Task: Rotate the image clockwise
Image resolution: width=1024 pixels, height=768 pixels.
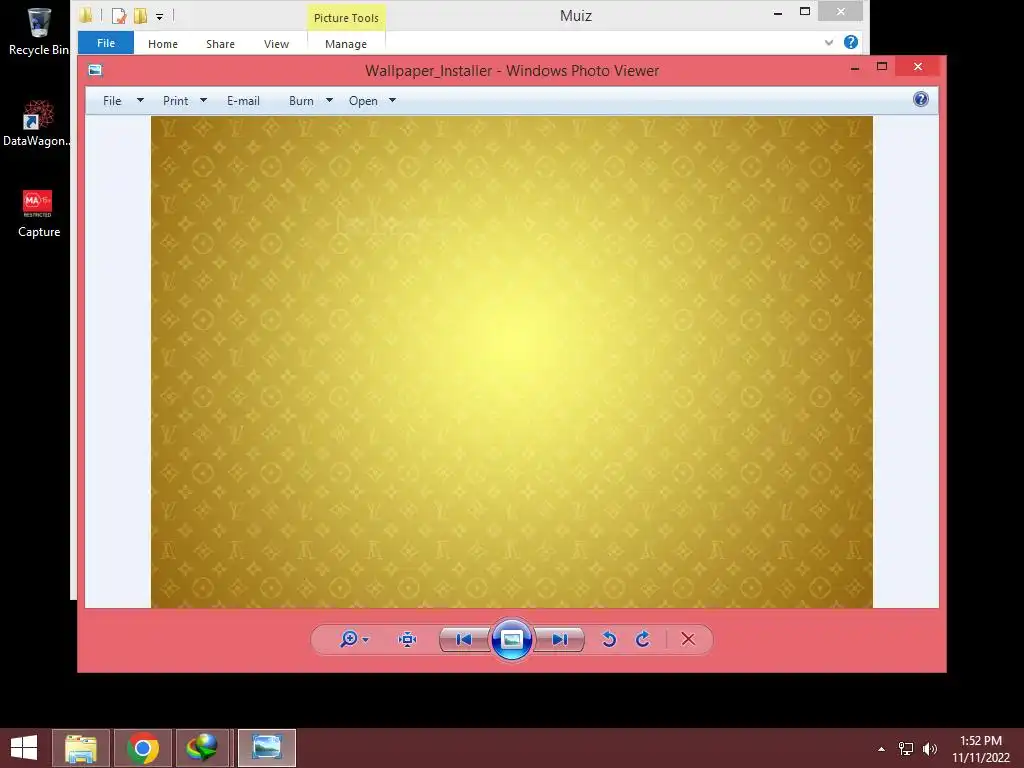Action: (x=643, y=639)
